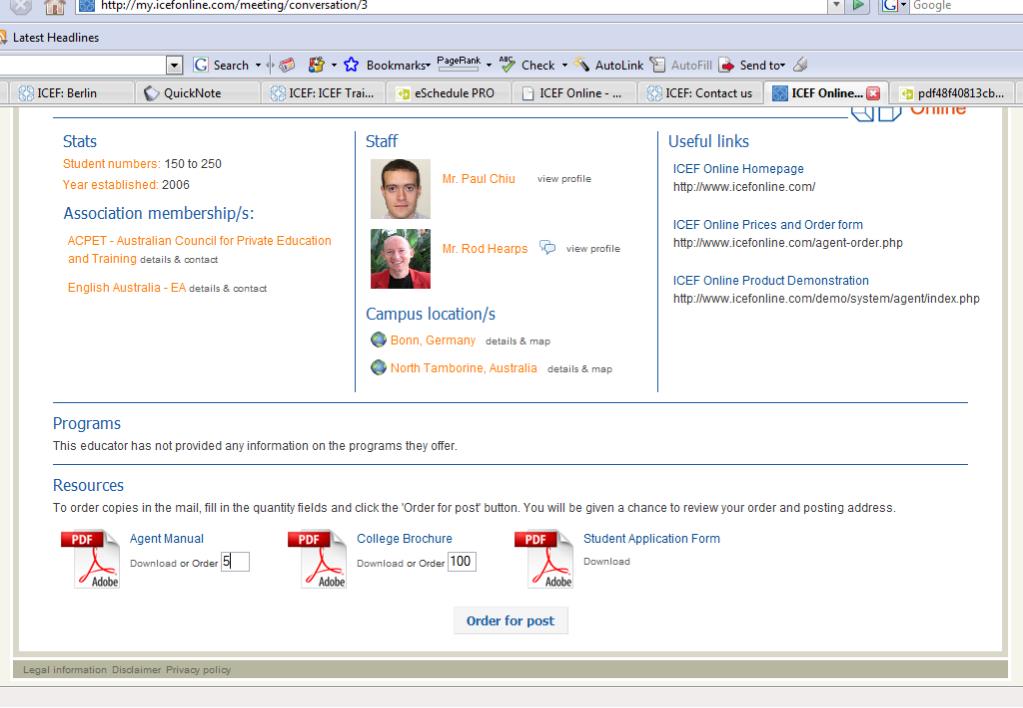The height and width of the screenshot is (708, 1023).
Task: Click Mr. Rod Hearps's staff photo
Action: tap(401, 258)
